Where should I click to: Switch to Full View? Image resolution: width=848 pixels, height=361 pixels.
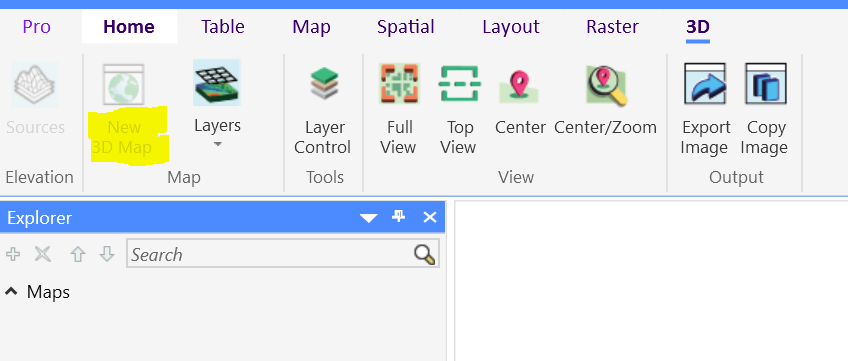400,84
